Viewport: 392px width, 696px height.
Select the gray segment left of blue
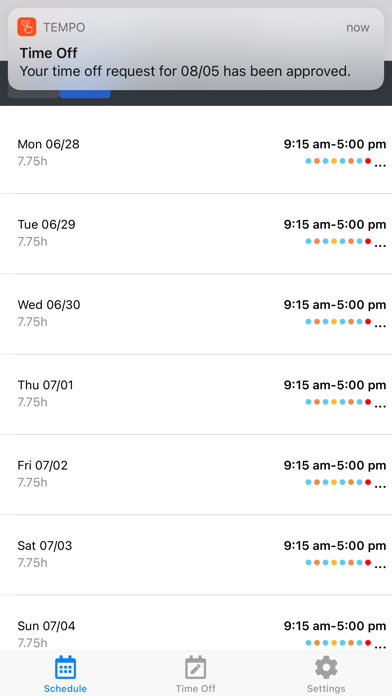pyautogui.click(x=33, y=94)
